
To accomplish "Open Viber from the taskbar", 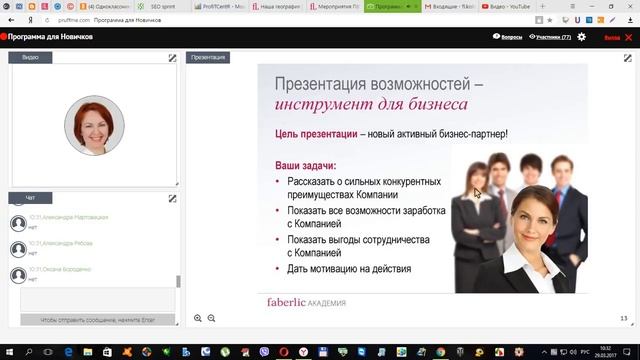I will (264, 352).
